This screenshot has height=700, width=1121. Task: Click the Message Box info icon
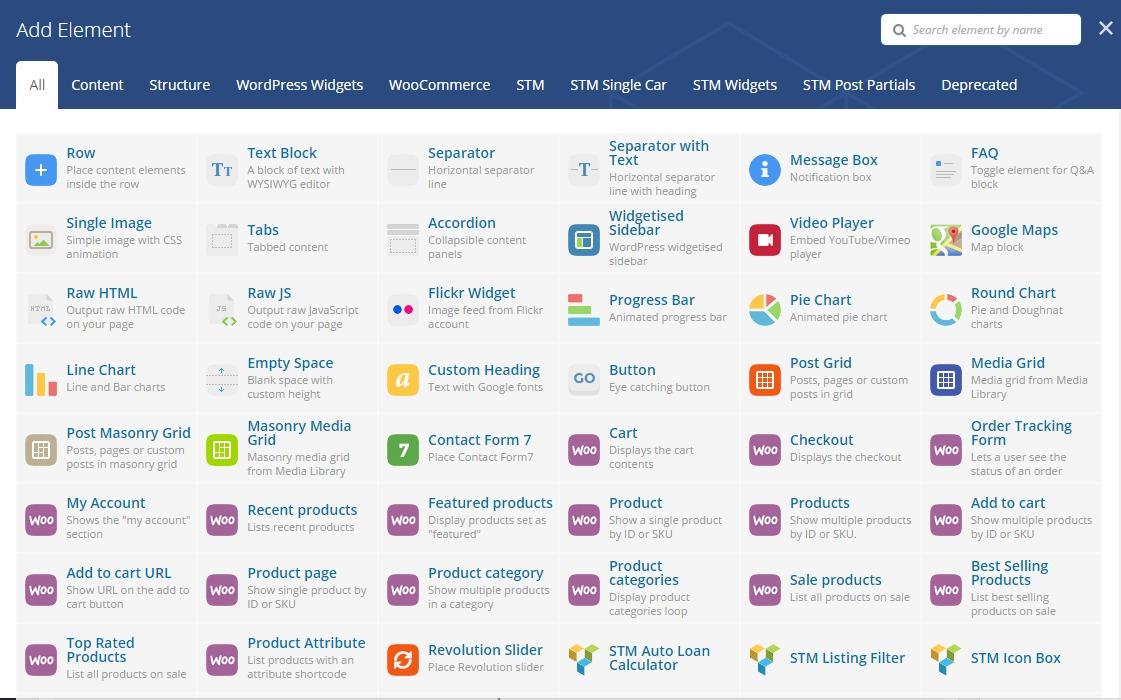[x=764, y=170]
